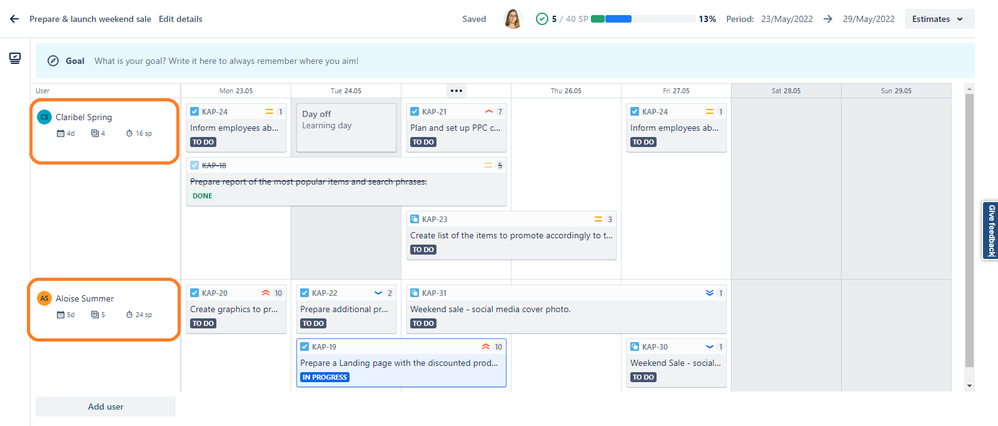The image size is (998, 426).
Task: Click stopwatch 24 sp icon under Aloise Summer
Action: point(129,315)
